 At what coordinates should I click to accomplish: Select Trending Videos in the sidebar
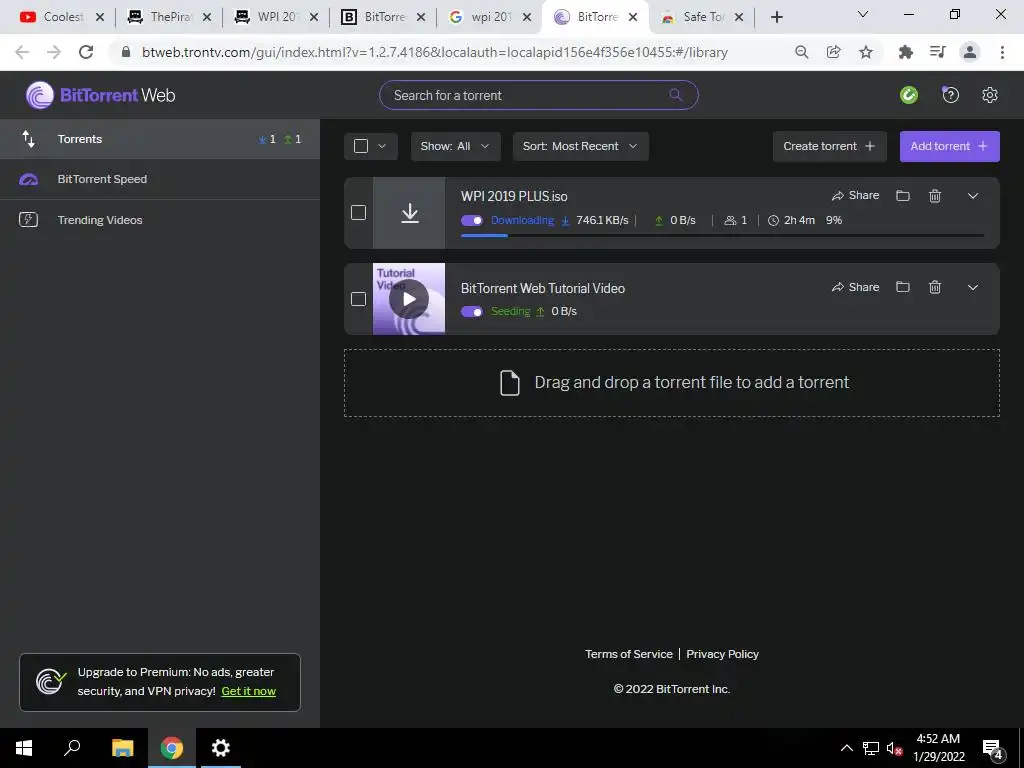point(160,220)
